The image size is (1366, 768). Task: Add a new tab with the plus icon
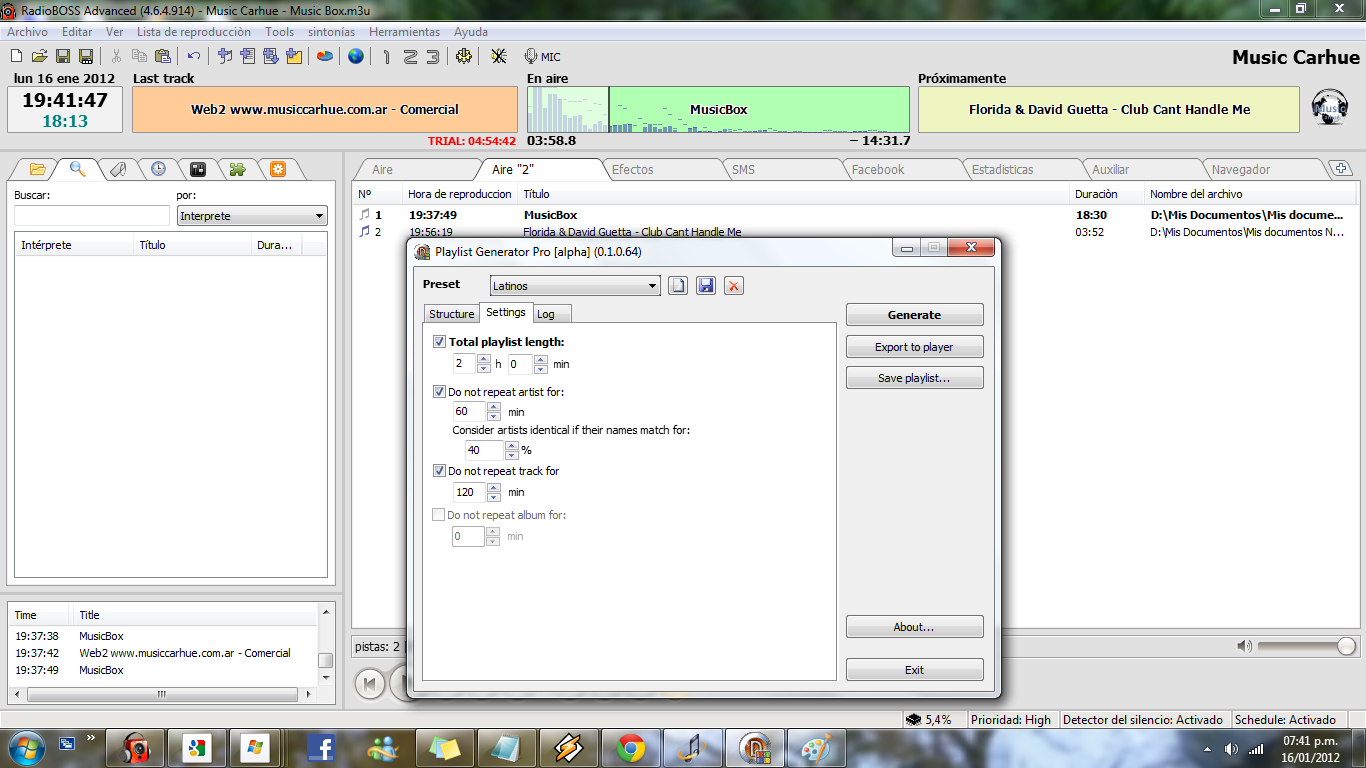1342,169
